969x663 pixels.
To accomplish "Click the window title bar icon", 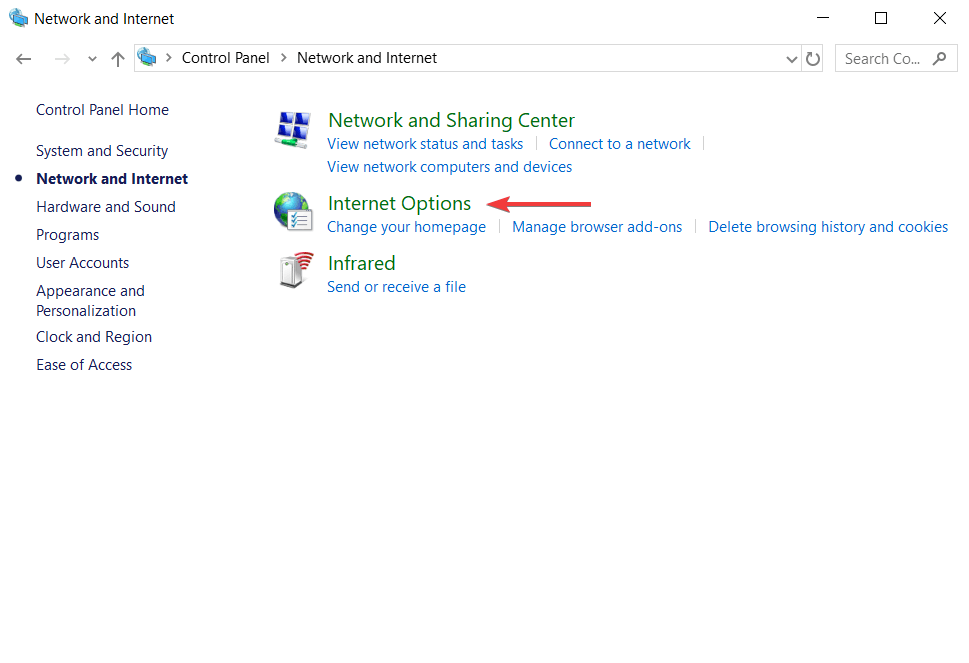I will 19,18.
